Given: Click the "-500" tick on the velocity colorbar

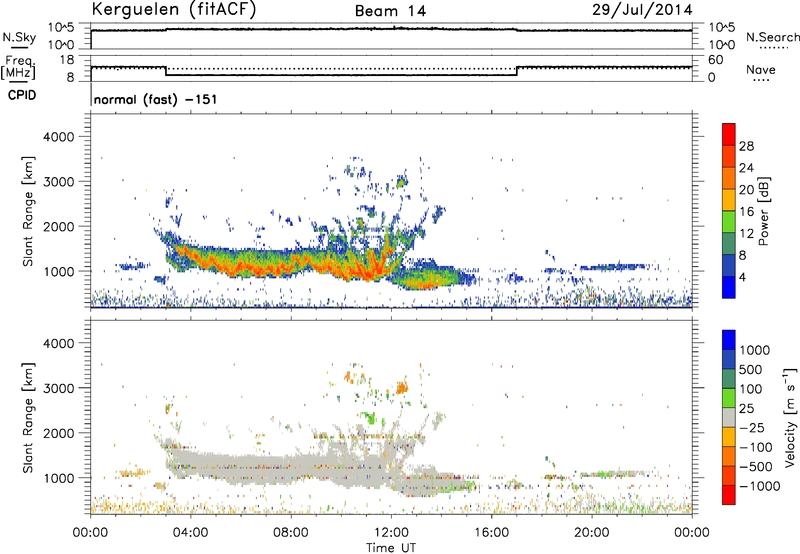Looking at the screenshot, I should 756,466.
